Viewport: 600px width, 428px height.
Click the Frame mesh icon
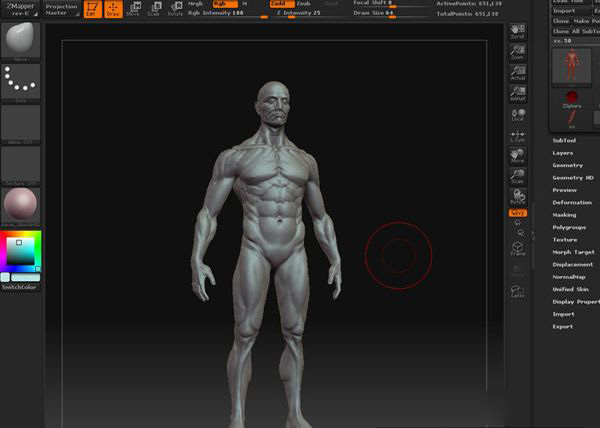[x=518, y=249]
